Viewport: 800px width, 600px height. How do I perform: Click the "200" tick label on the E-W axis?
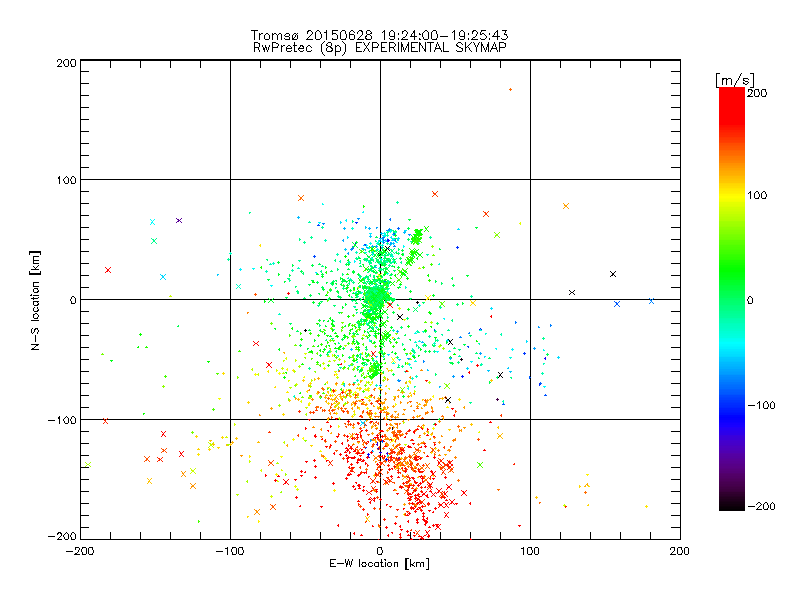click(x=680, y=551)
